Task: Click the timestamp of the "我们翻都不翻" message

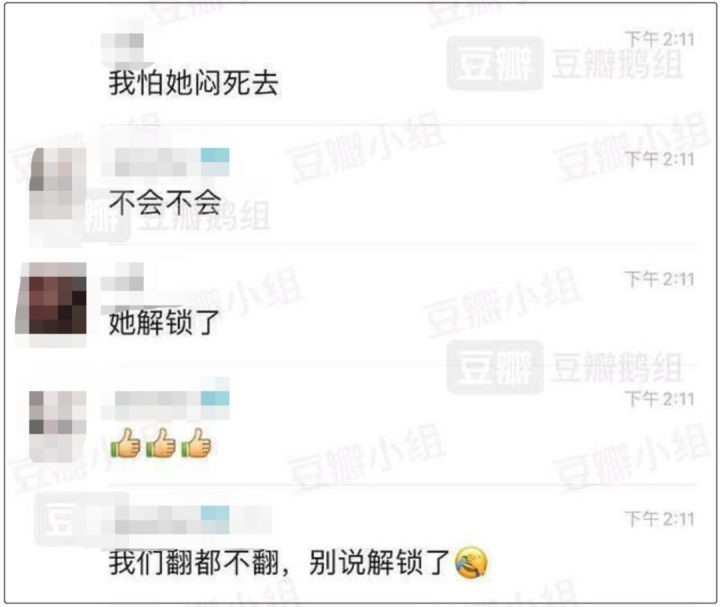Action: pyautogui.click(x=659, y=519)
